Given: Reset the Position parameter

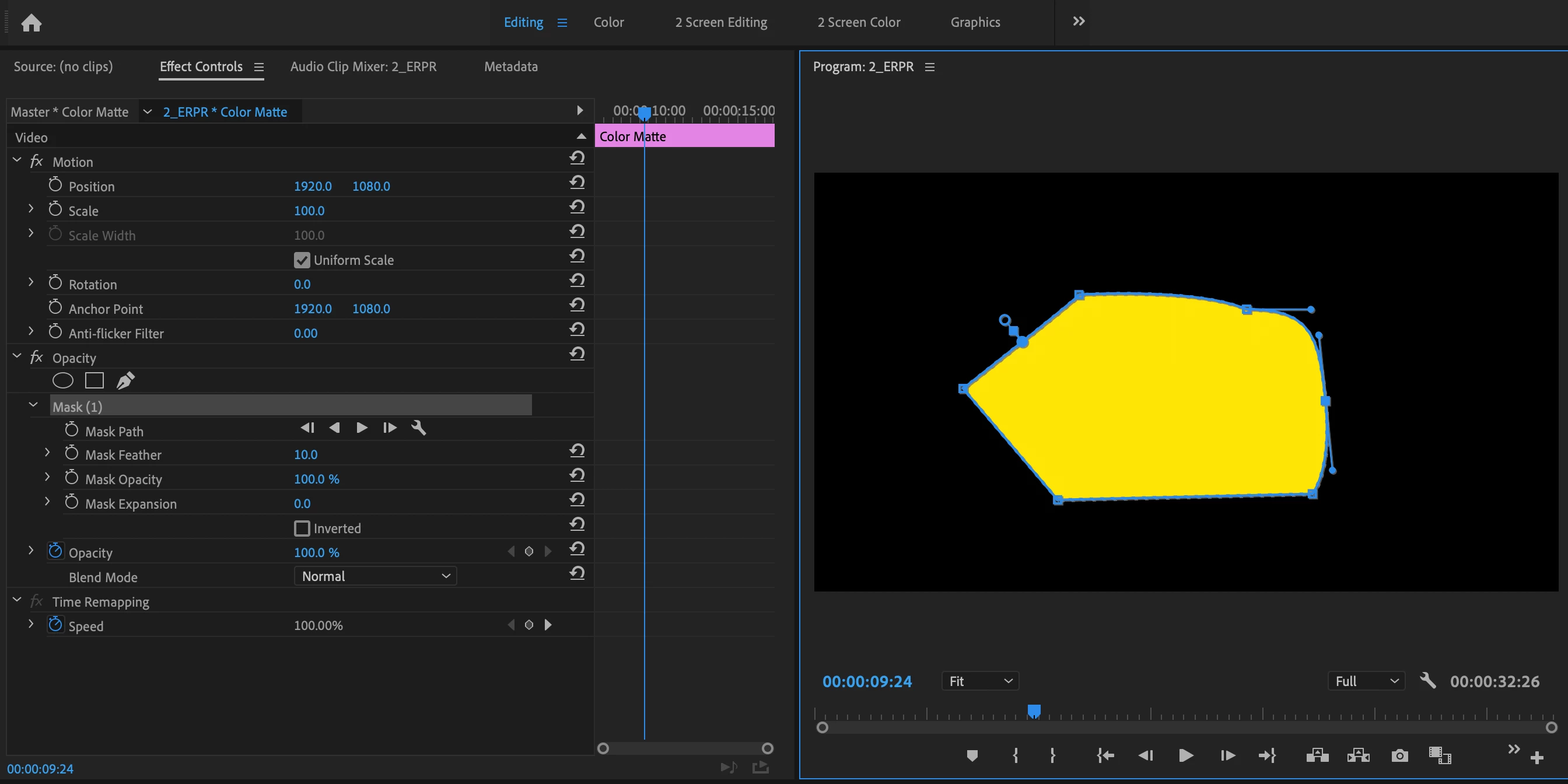Looking at the screenshot, I should pos(577,183).
